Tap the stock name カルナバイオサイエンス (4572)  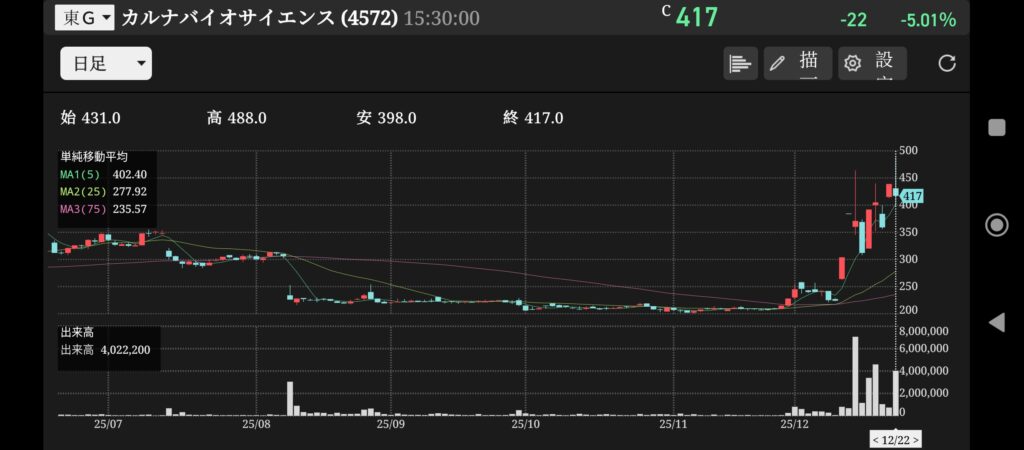tap(259, 18)
